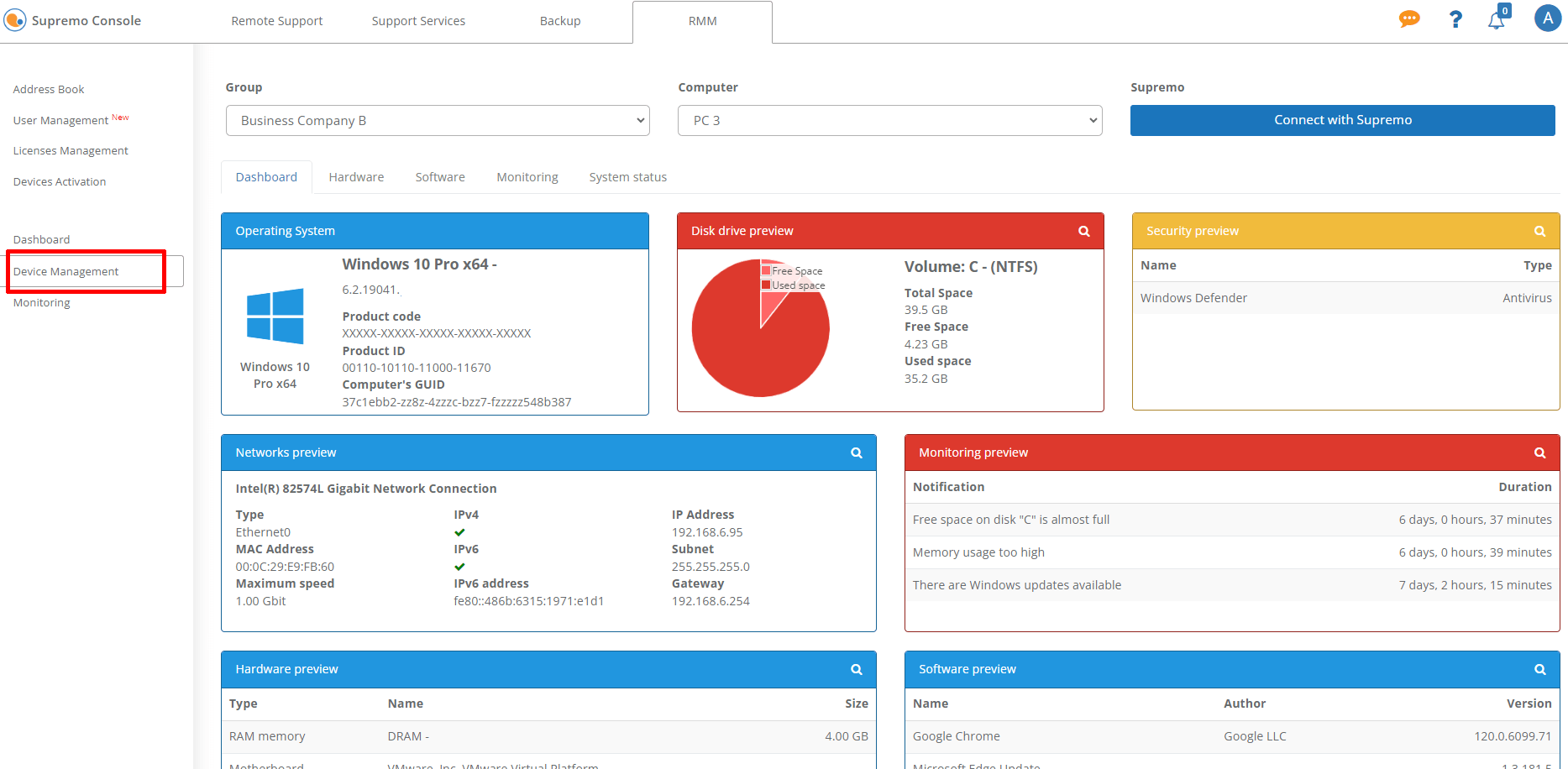Select the Dashboard sub-tab

(x=266, y=177)
